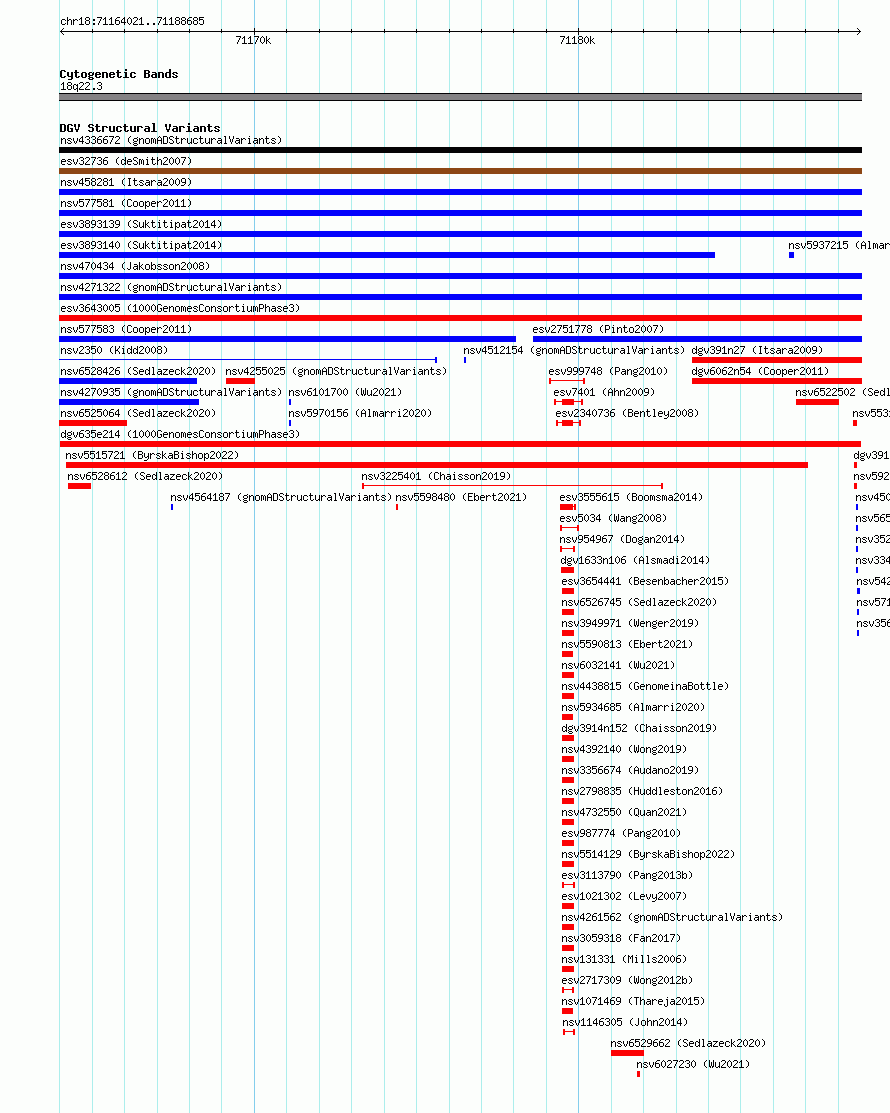Open nsv5515721 ByrskaBishop2022 variant
This screenshot has width=890, height=1113.
tap(436, 465)
